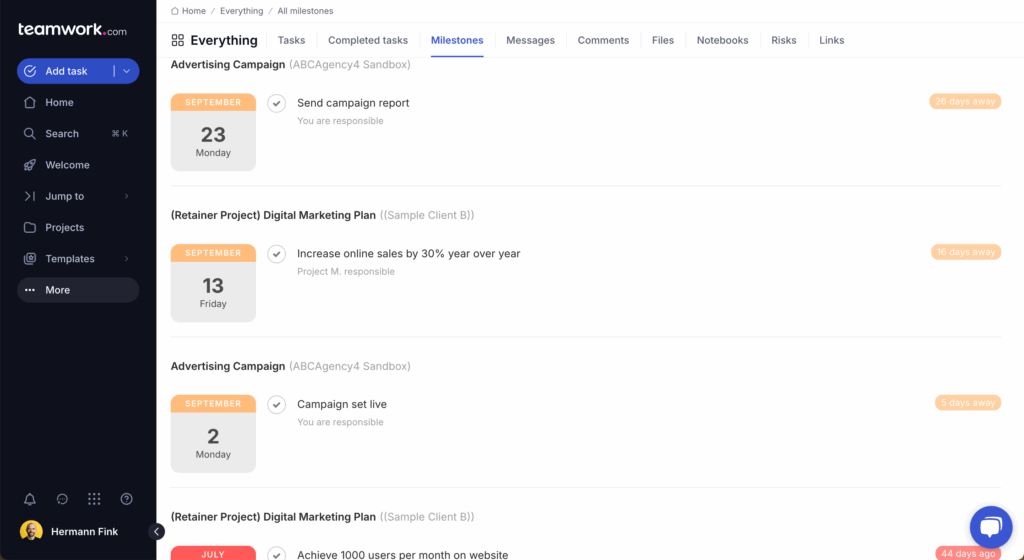Expand the Templates chevron
The image size is (1024, 560).
(x=127, y=259)
